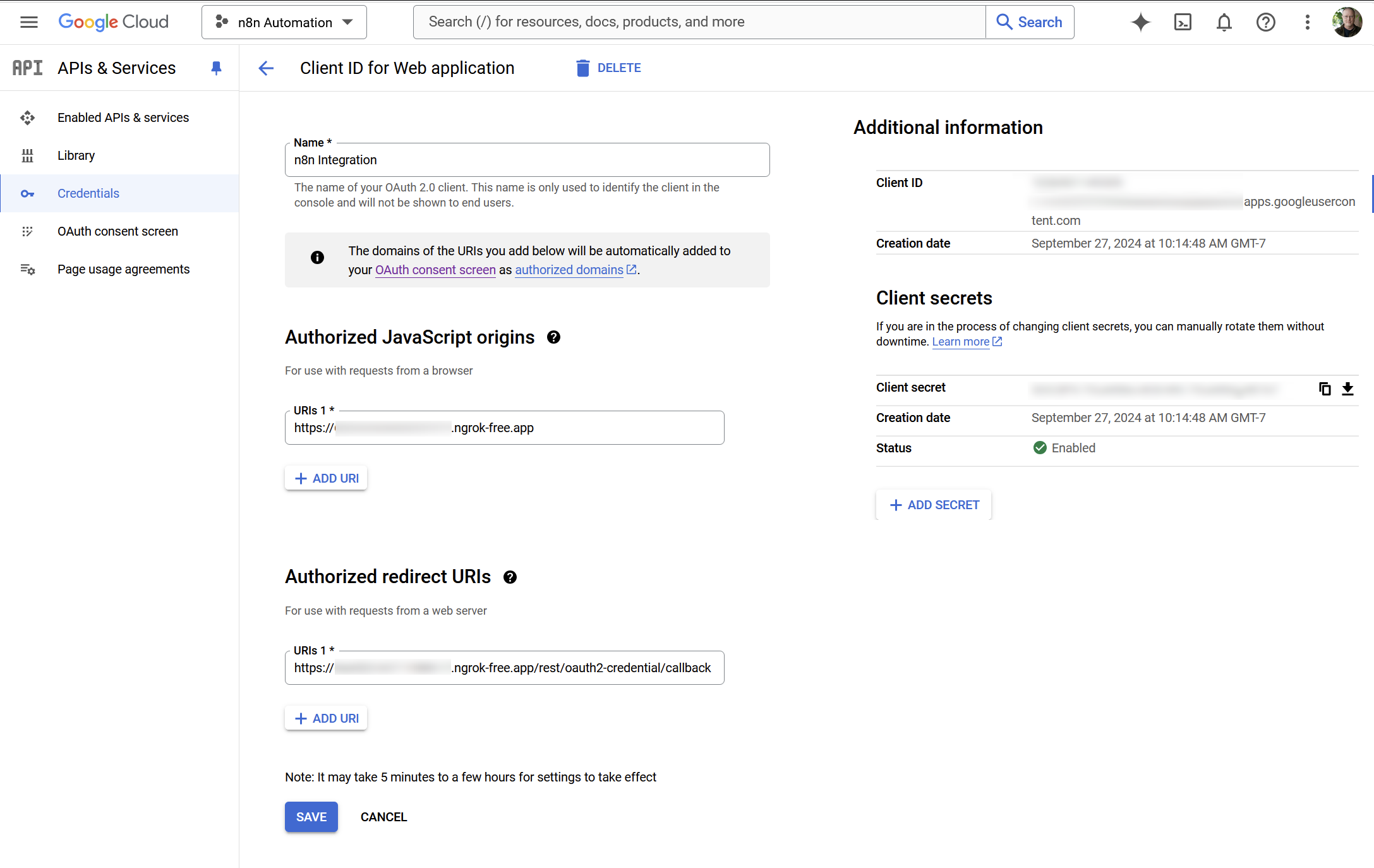Click the Library grid icon
1374x868 pixels.
27,155
